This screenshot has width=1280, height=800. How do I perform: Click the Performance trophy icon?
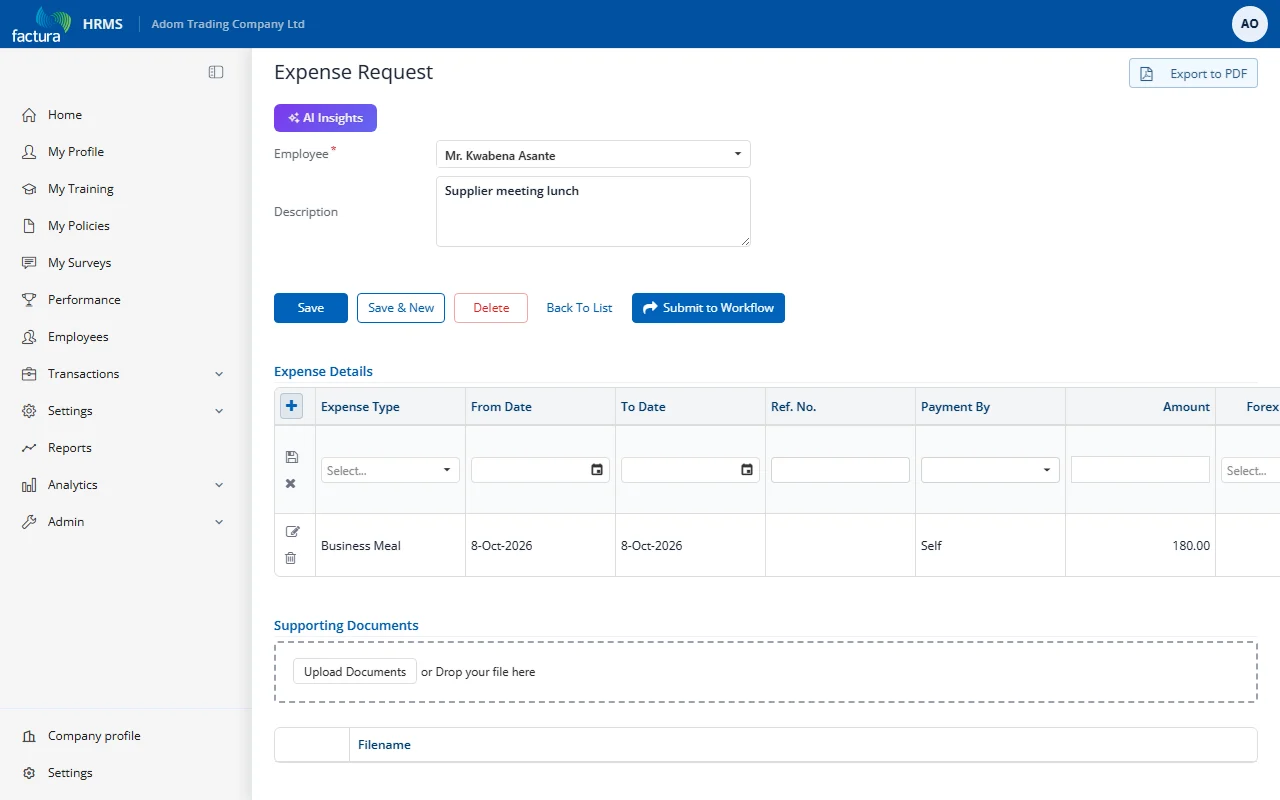pos(29,300)
